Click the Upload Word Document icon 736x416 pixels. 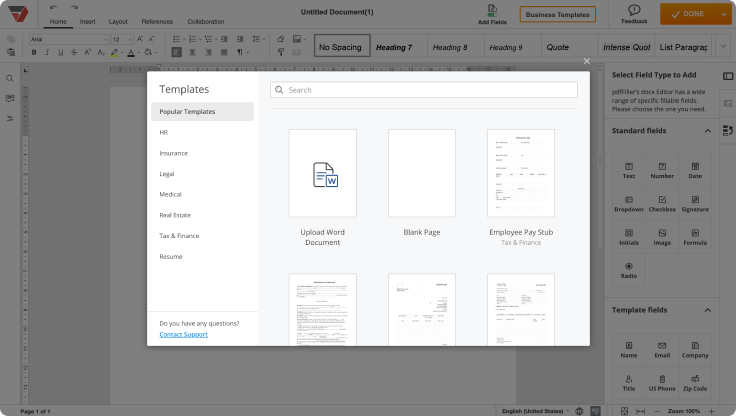pyautogui.click(x=322, y=174)
